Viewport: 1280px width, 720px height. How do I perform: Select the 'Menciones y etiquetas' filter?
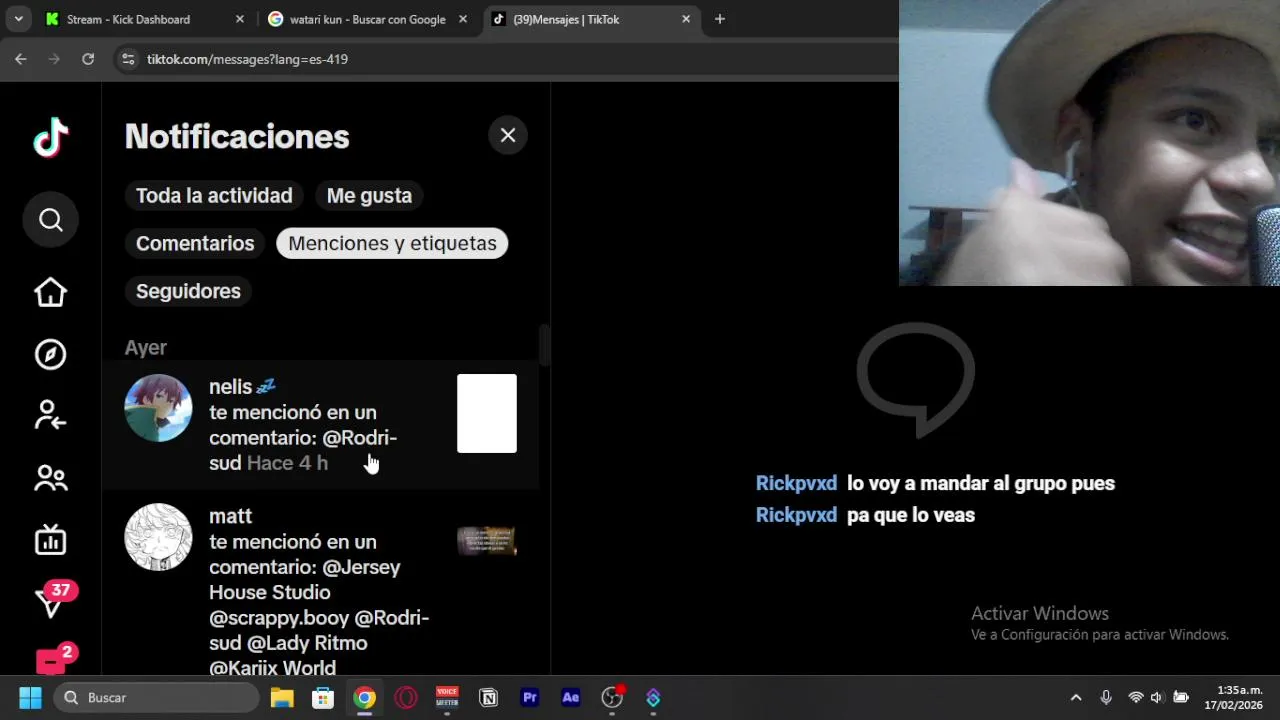(392, 244)
